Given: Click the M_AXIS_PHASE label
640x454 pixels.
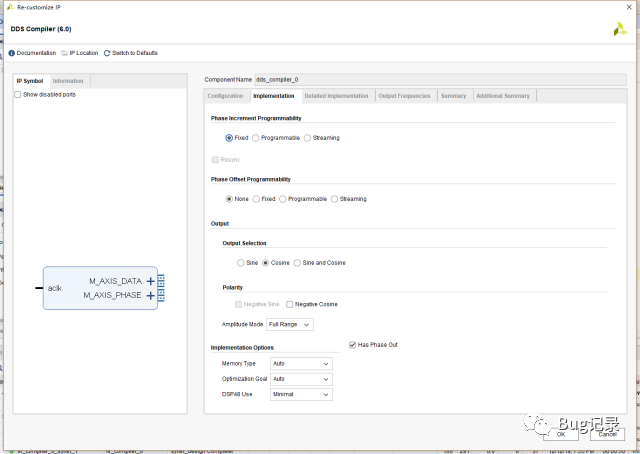Looking at the screenshot, I should coord(113,295).
